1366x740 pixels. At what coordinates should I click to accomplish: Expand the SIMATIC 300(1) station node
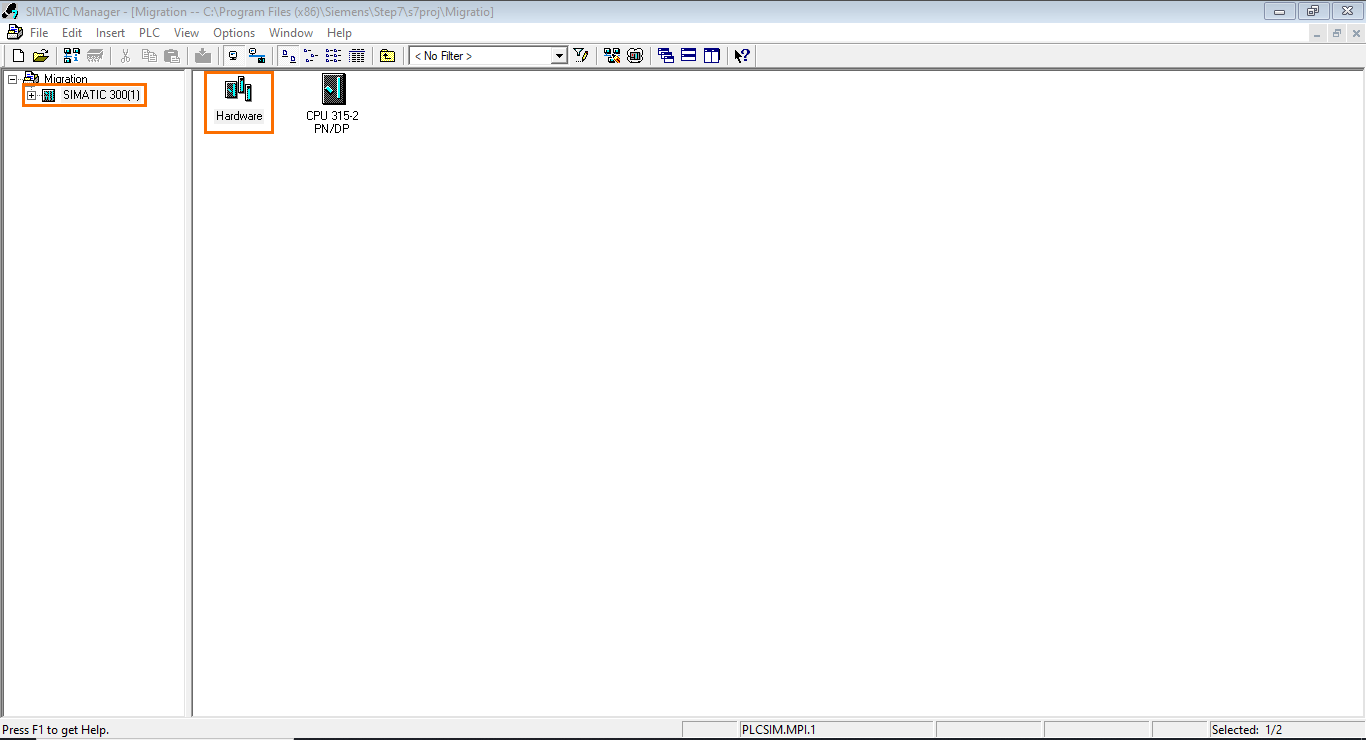pyautogui.click(x=33, y=95)
